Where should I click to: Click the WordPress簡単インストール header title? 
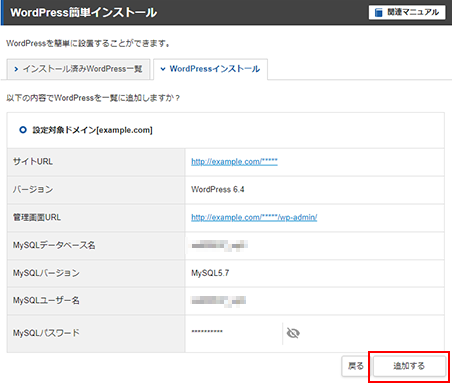point(83,13)
